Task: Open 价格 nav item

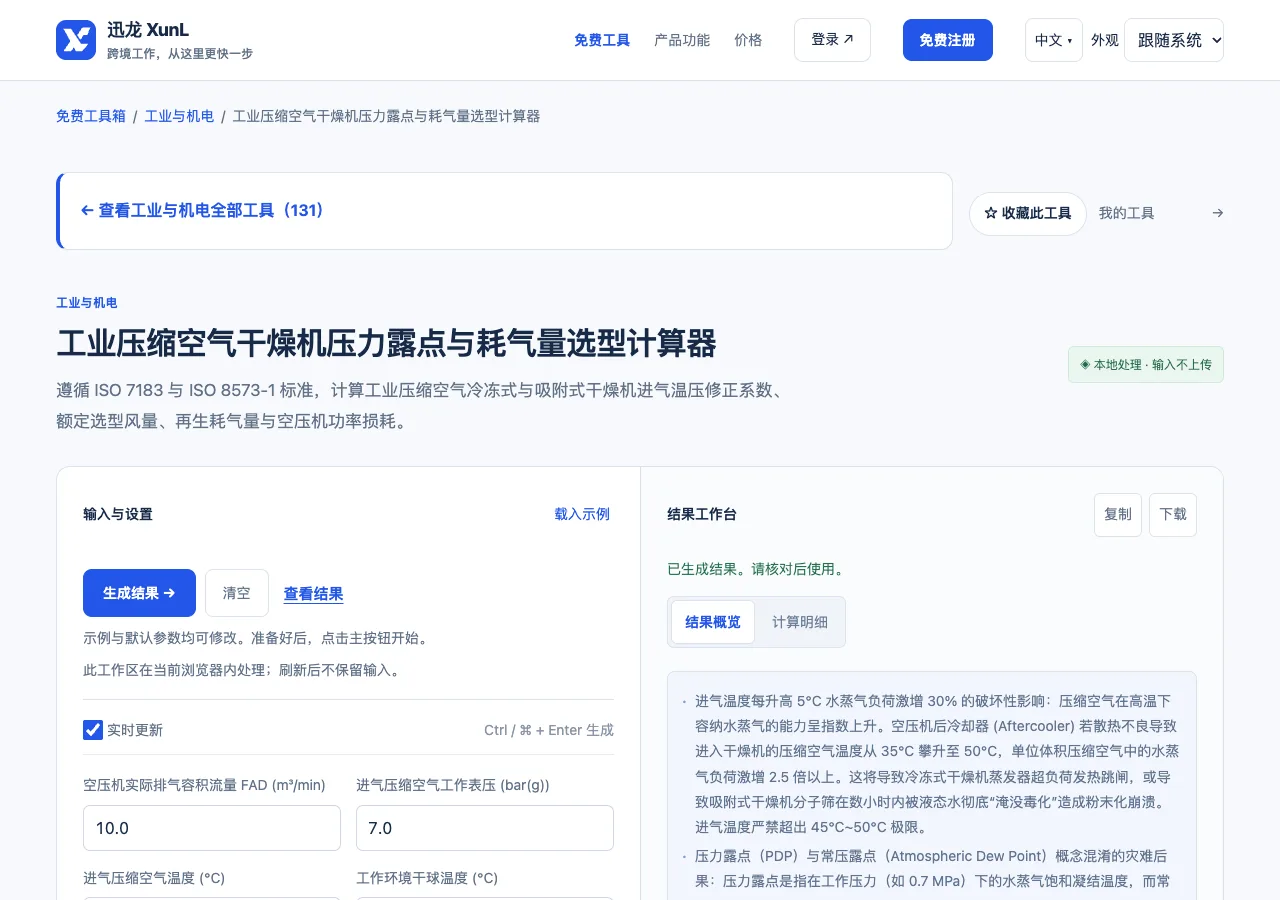Action: point(748,40)
